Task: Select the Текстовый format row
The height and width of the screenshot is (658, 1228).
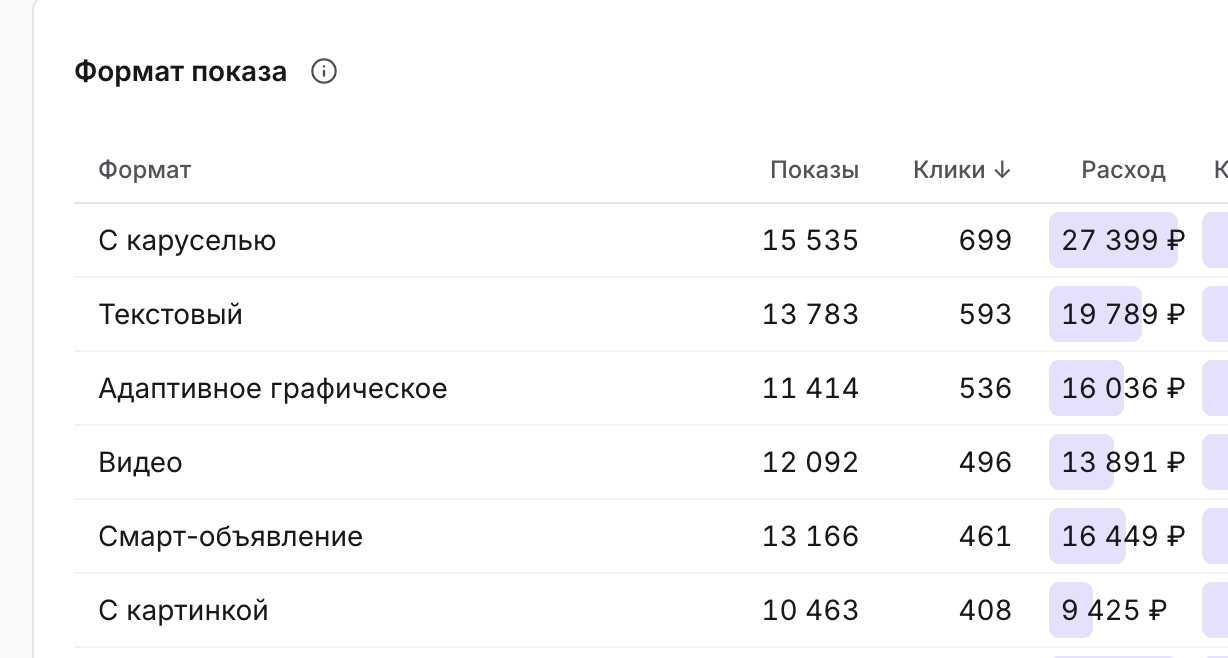Action: 651,314
